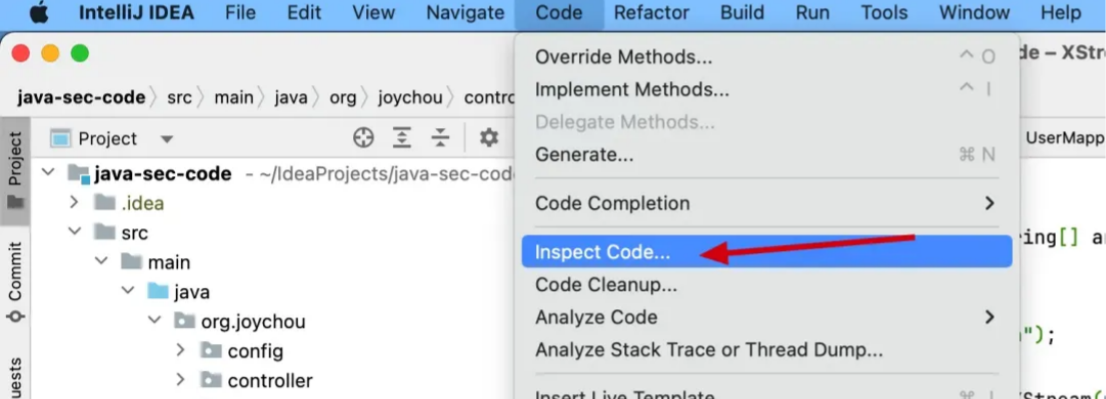Open the Refactor menu

(x=651, y=13)
